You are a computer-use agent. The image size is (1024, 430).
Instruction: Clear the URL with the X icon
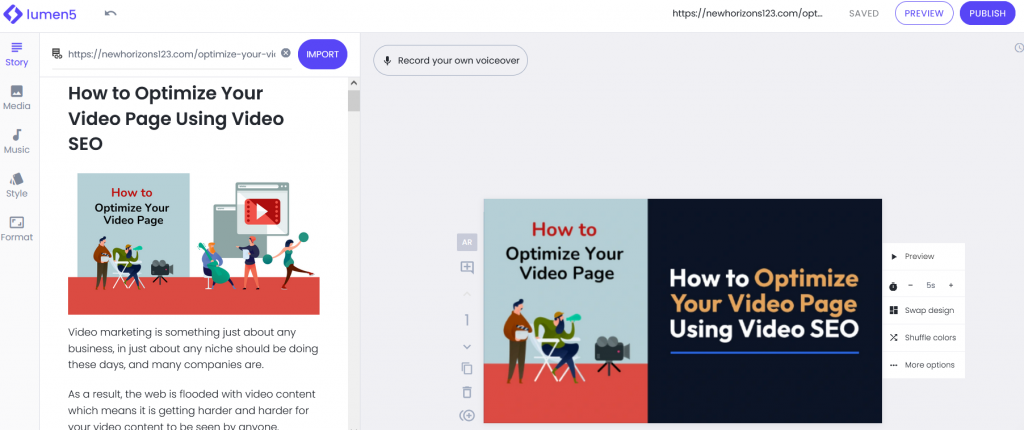coord(285,53)
